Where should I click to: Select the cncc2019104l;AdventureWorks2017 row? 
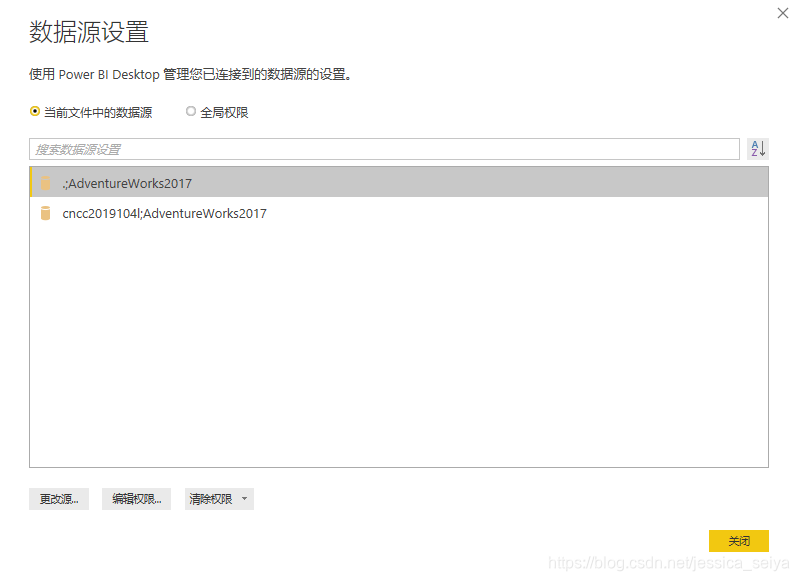click(399, 213)
